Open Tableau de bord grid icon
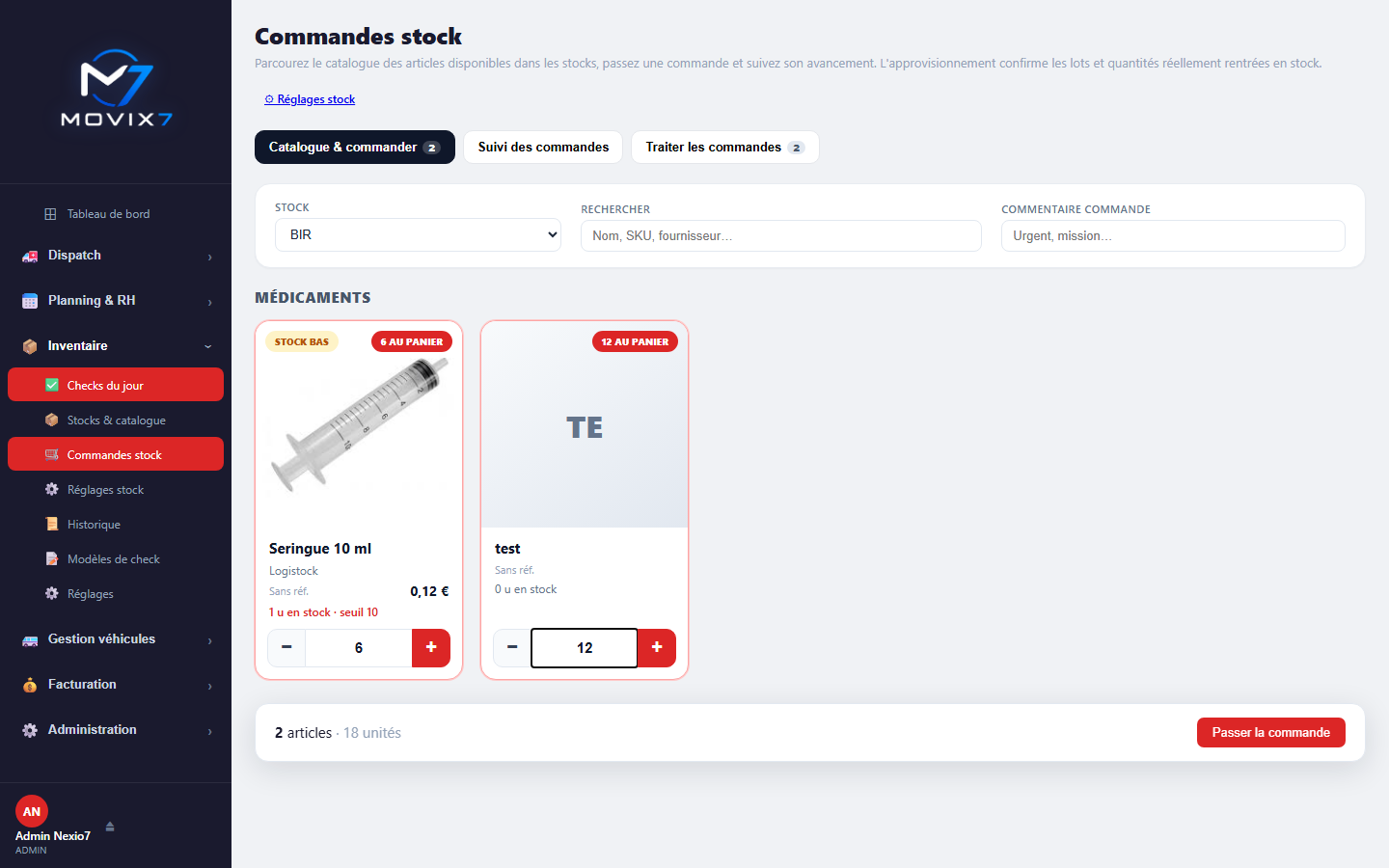 [50, 214]
